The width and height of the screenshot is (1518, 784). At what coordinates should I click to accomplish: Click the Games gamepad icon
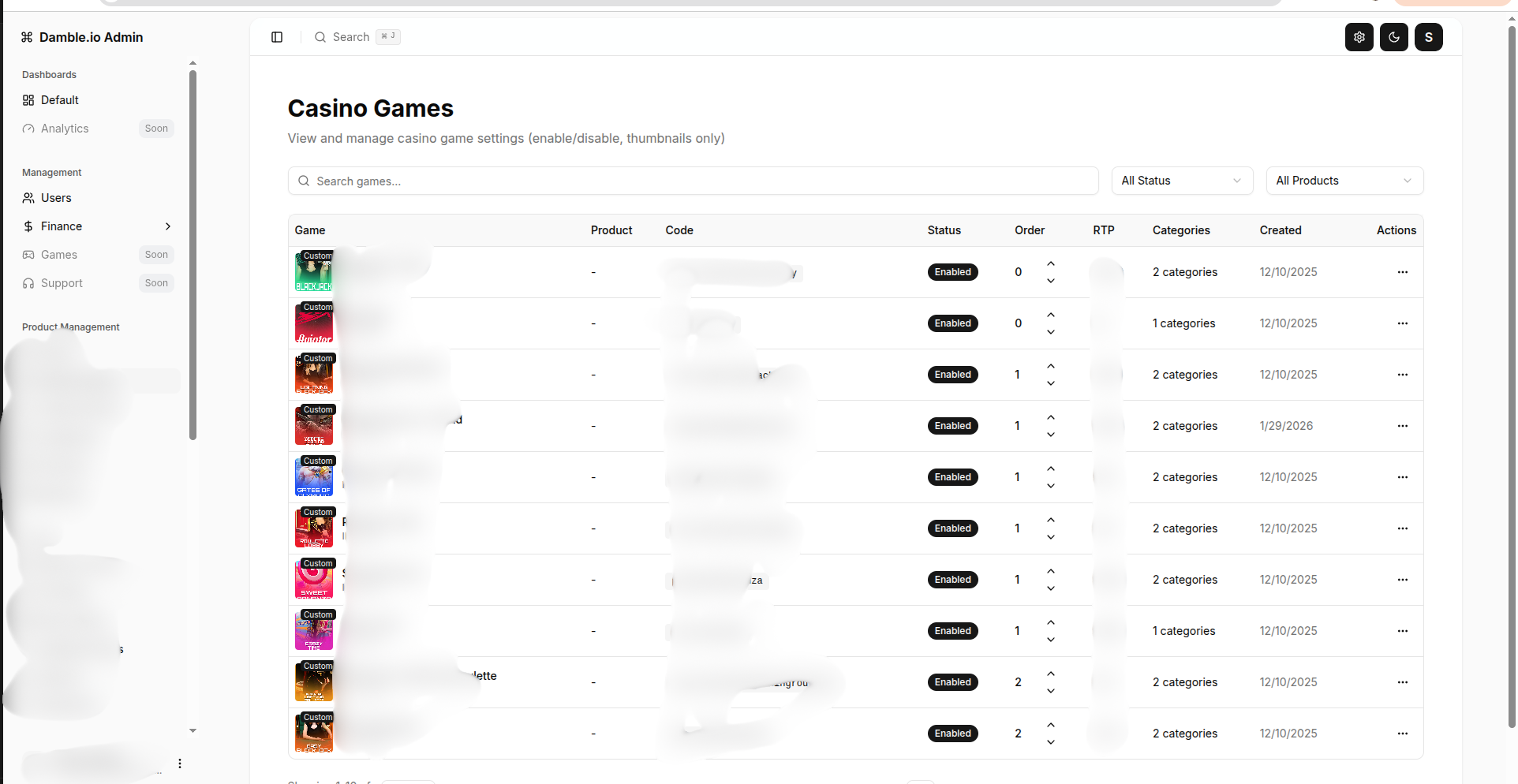(28, 254)
